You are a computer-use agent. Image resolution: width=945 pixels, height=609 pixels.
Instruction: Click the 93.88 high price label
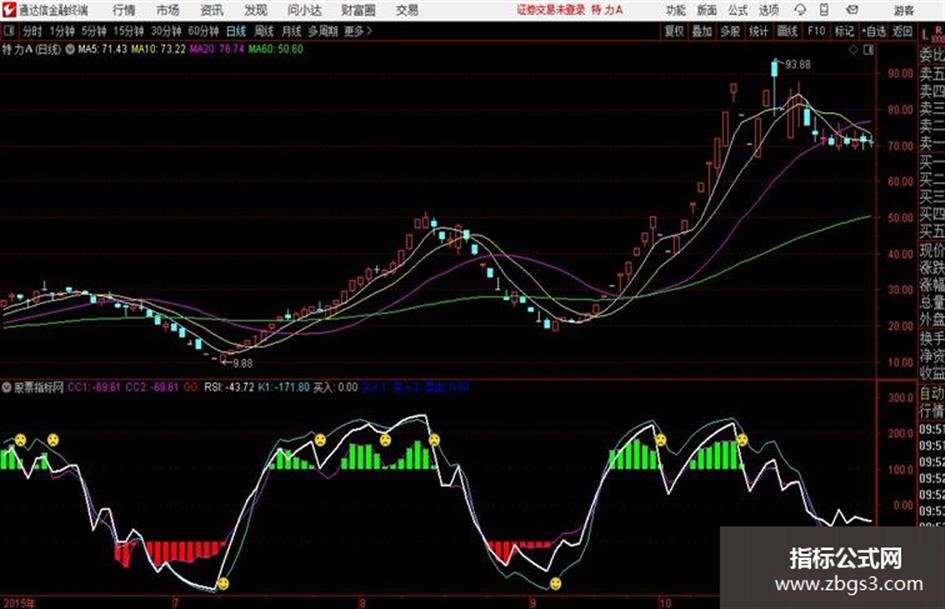[797, 64]
